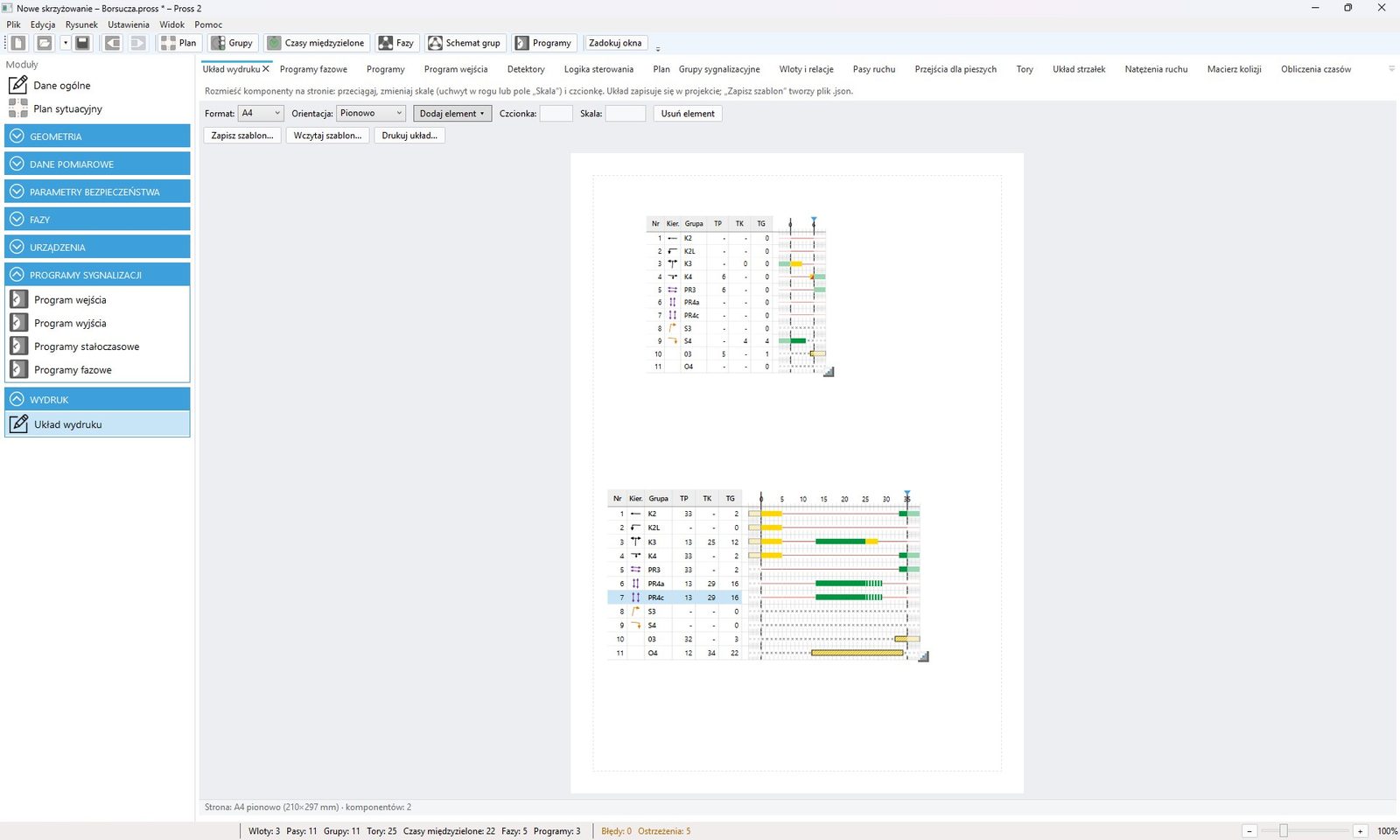The width and height of the screenshot is (1400, 840).
Task: Click the zoom slider handle in the status bar
Action: 1284,831
